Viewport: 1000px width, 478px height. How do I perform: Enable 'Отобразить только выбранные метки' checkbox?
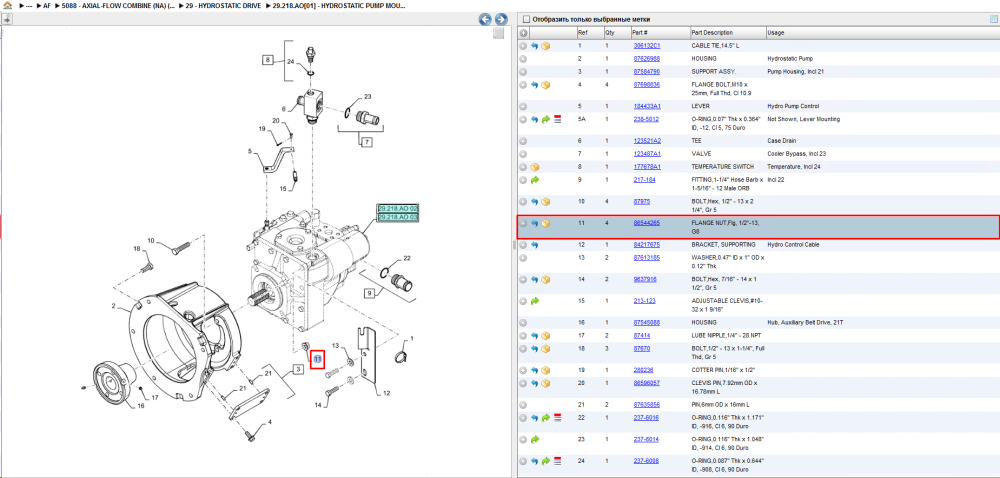coord(526,19)
